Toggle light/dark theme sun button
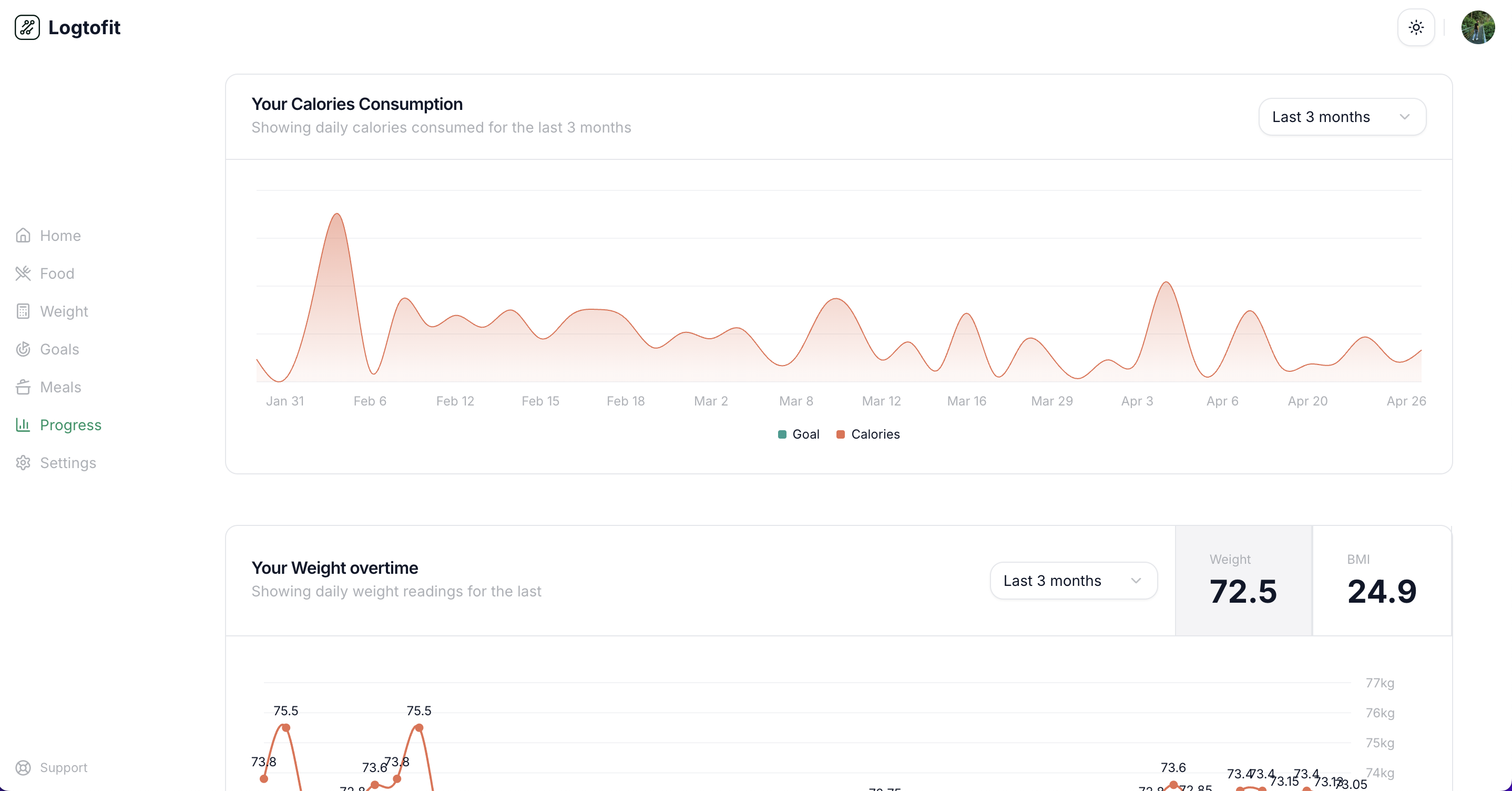 [1416, 27]
